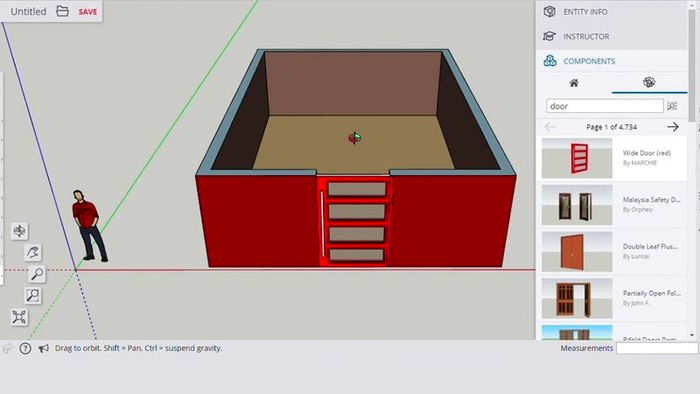Click the door search input field
This screenshot has width=700, height=394.
[604, 106]
